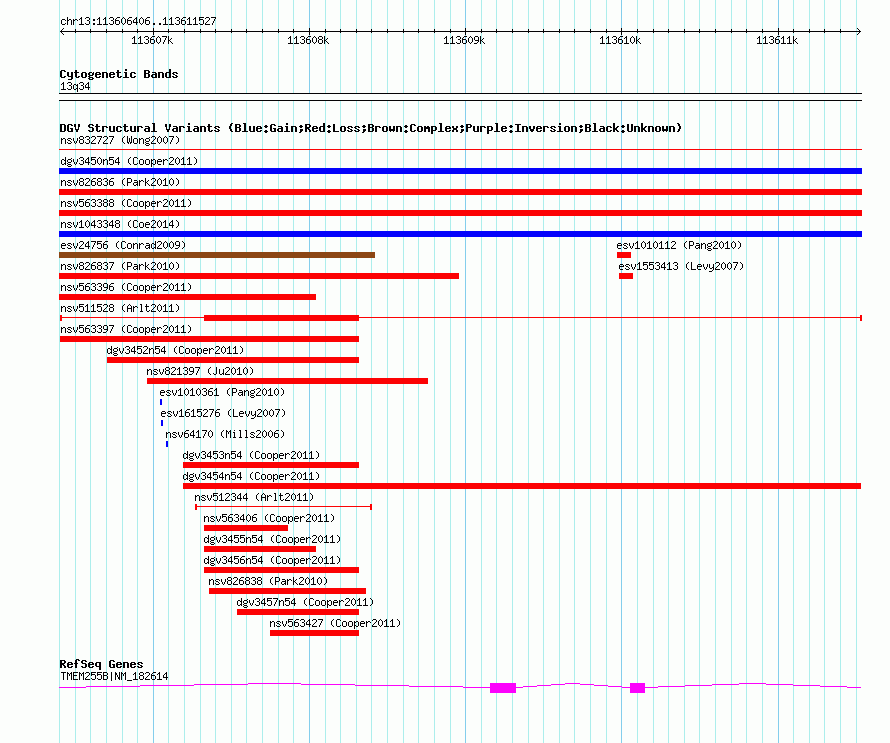The width and height of the screenshot is (890, 743).
Task: Open the TMEM255B|NM_182614 gene label
Action: coord(114,676)
